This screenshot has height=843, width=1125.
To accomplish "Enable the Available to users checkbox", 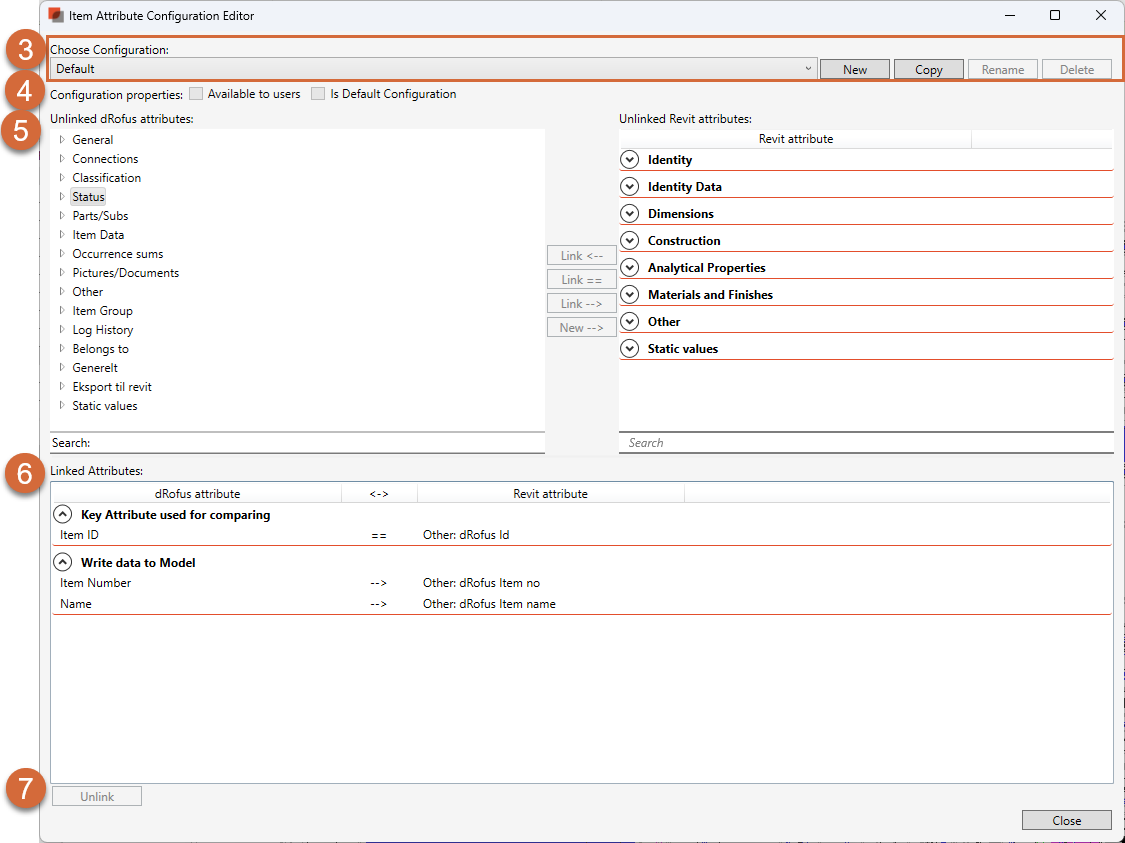I will click(x=196, y=93).
